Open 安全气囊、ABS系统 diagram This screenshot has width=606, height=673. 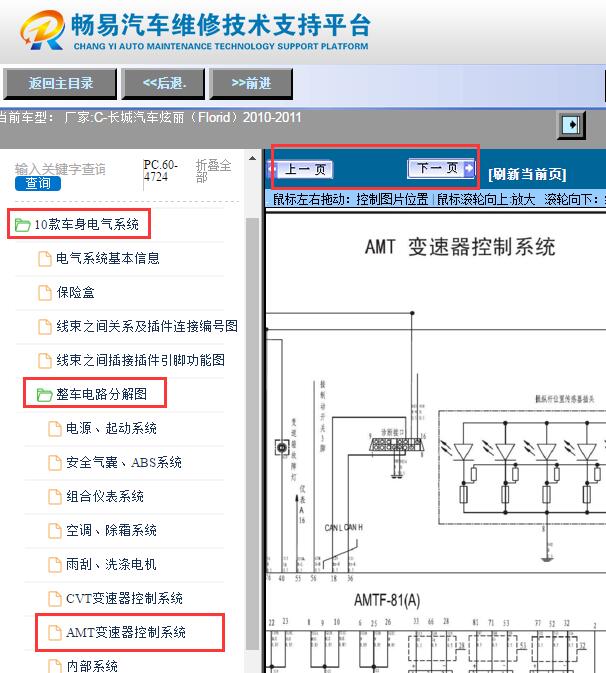(x=124, y=462)
